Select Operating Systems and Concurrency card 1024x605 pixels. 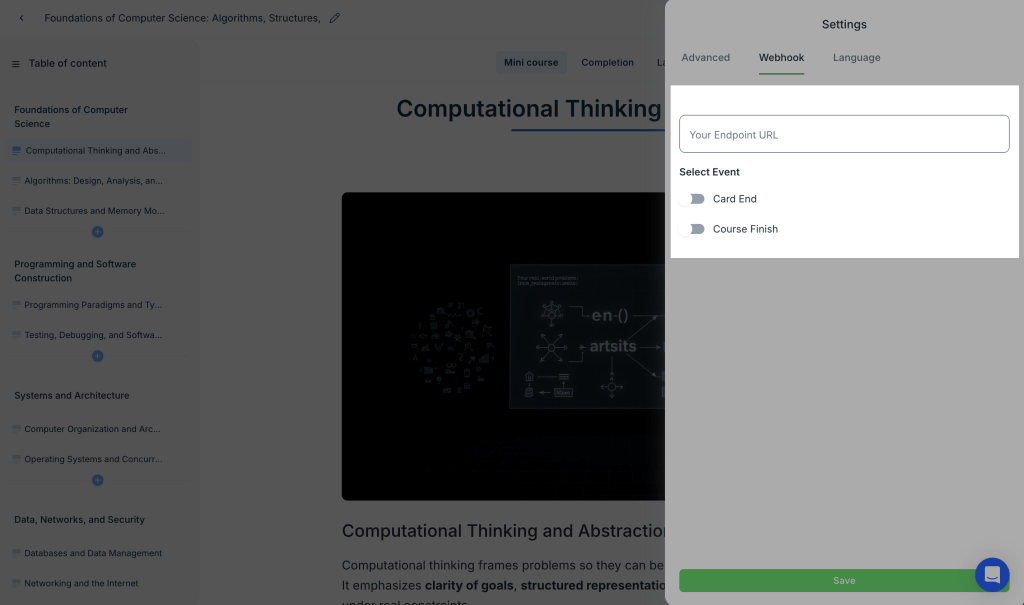[x=93, y=459]
